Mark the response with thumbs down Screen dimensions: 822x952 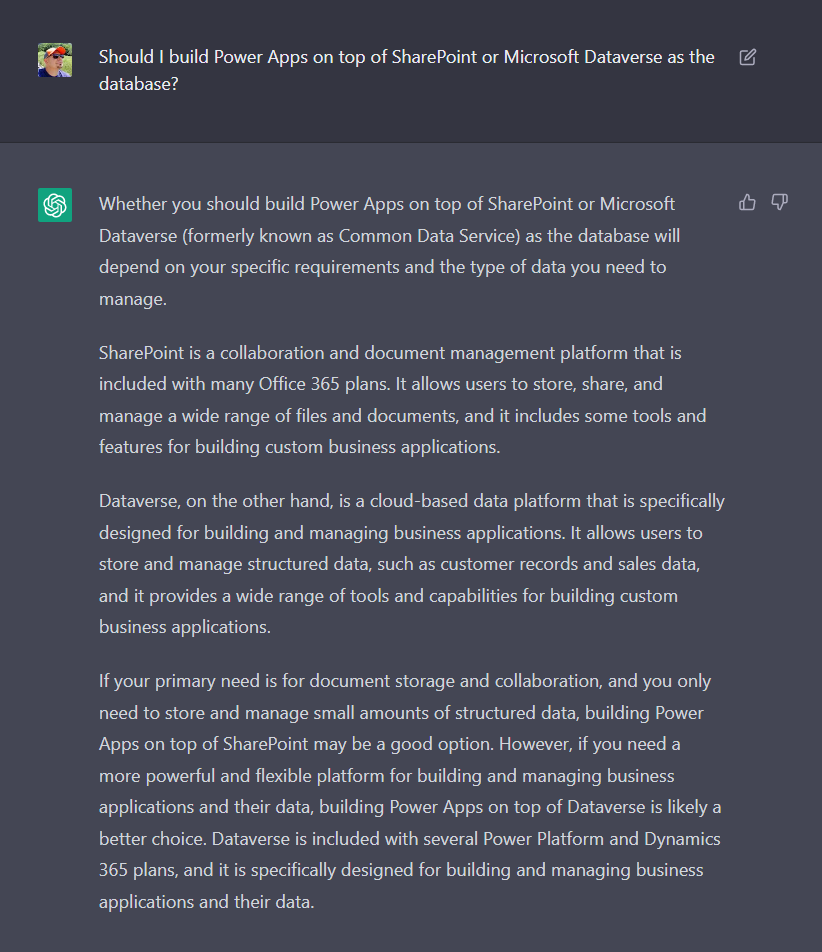tap(780, 202)
